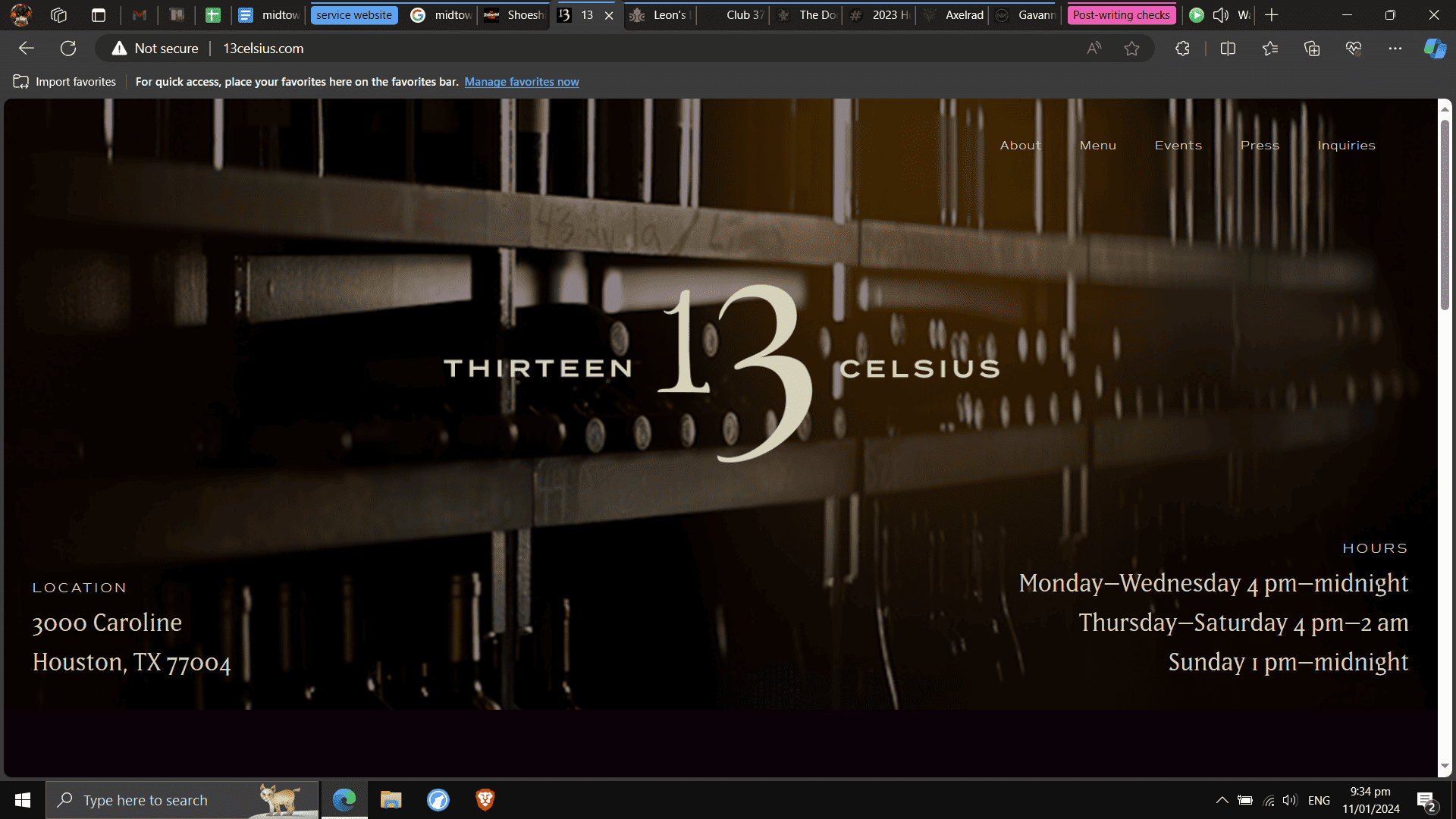Open a new tab with plus button
Screen dimensions: 1456x819
click(1272, 14)
